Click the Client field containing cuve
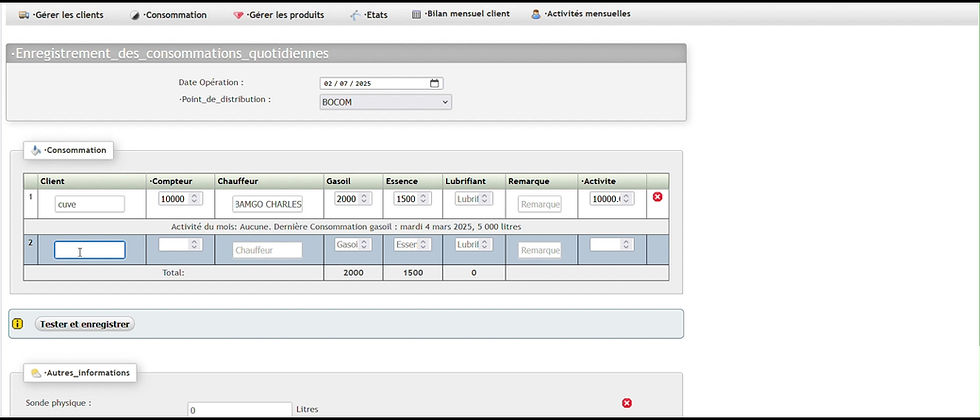Image resolution: width=980 pixels, height=420 pixels. [x=89, y=204]
